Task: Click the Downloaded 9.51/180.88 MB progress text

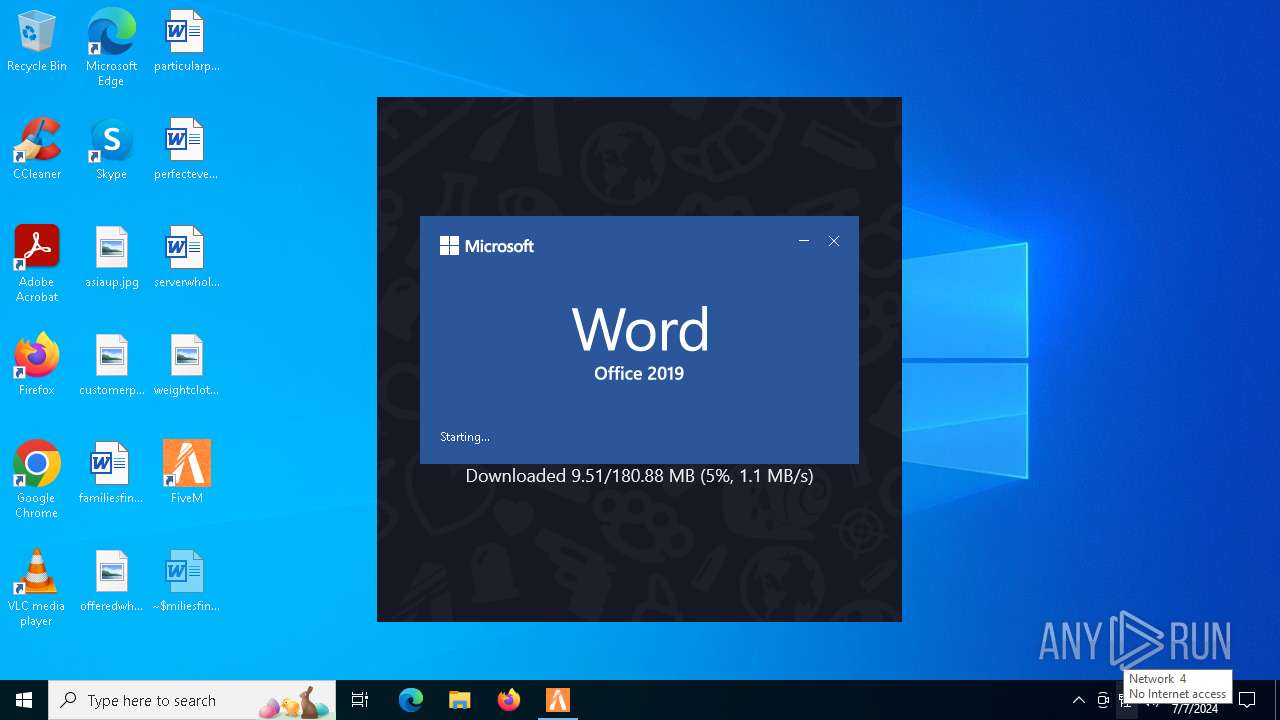Action: click(639, 476)
